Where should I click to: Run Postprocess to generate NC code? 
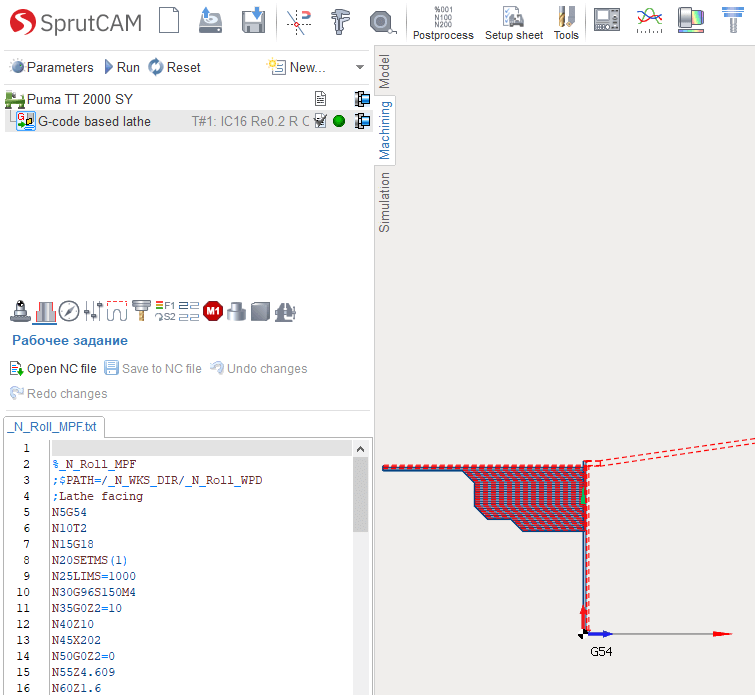coord(443,23)
